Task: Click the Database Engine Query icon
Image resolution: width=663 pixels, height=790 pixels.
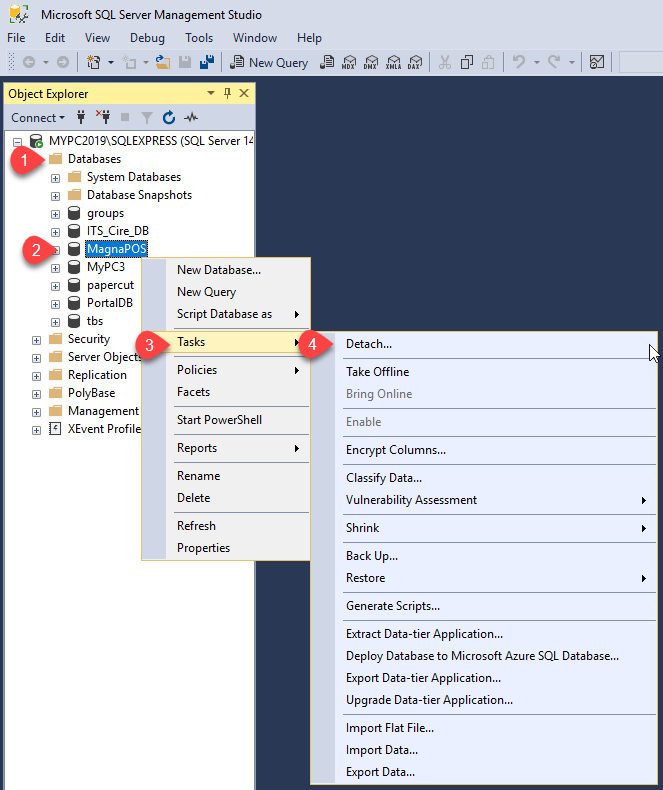Action: coord(327,62)
